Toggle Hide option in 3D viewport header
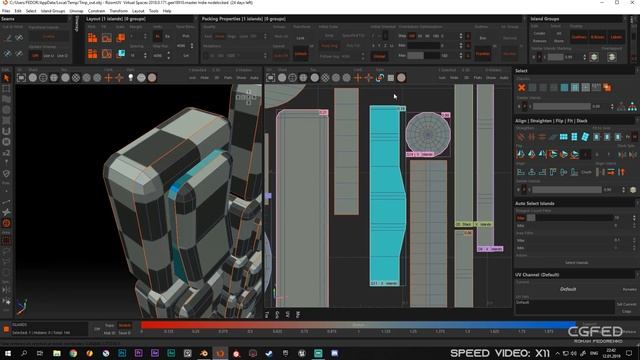Viewport: 640px width, 360px height. [204, 78]
